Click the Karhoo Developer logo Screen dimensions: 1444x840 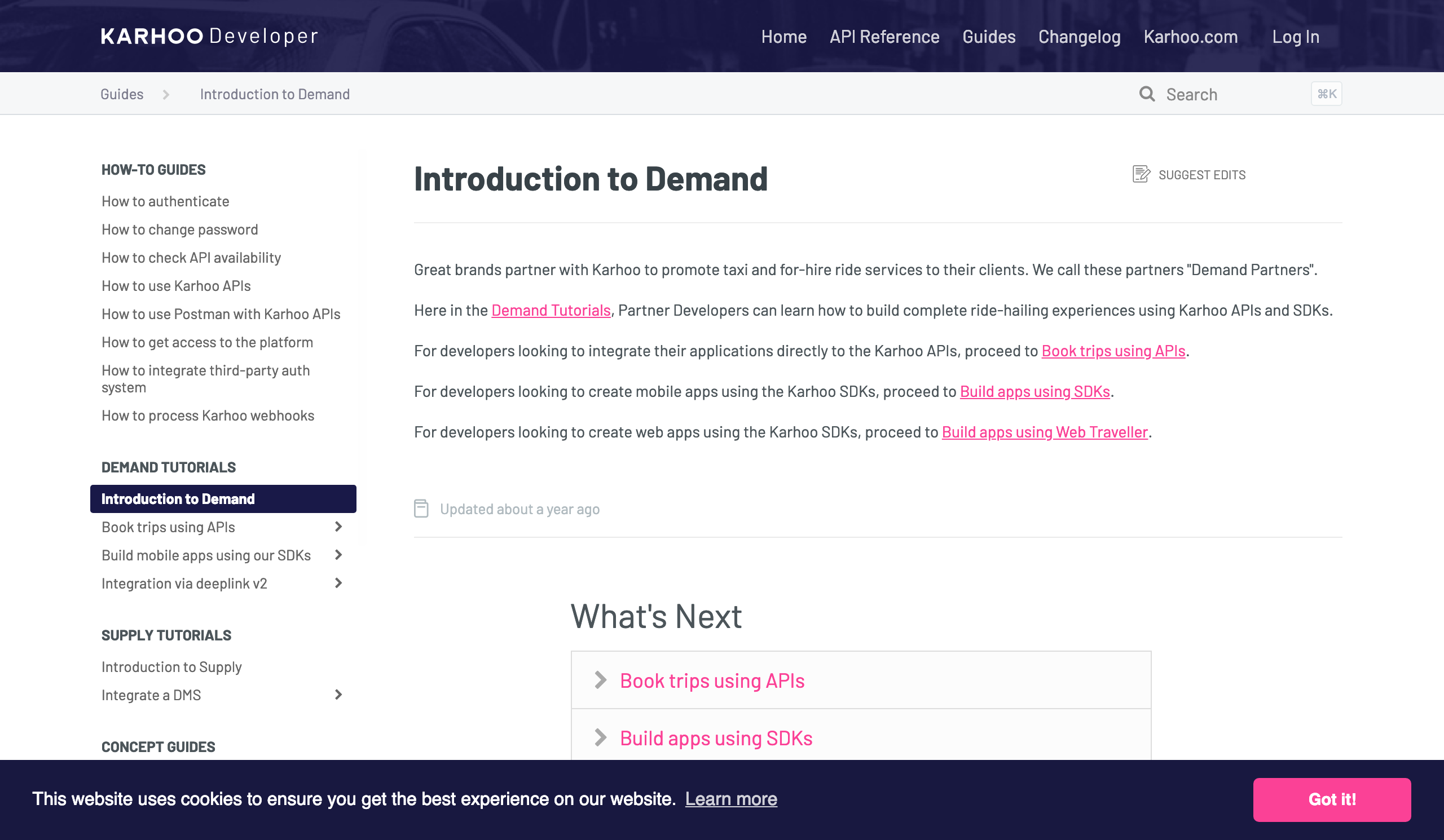(x=209, y=36)
